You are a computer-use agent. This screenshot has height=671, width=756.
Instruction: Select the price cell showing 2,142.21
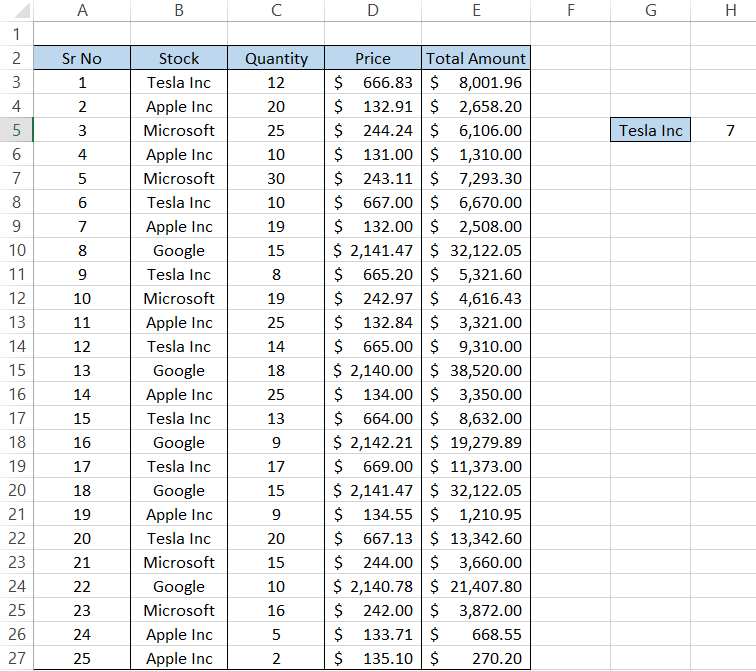click(373, 442)
